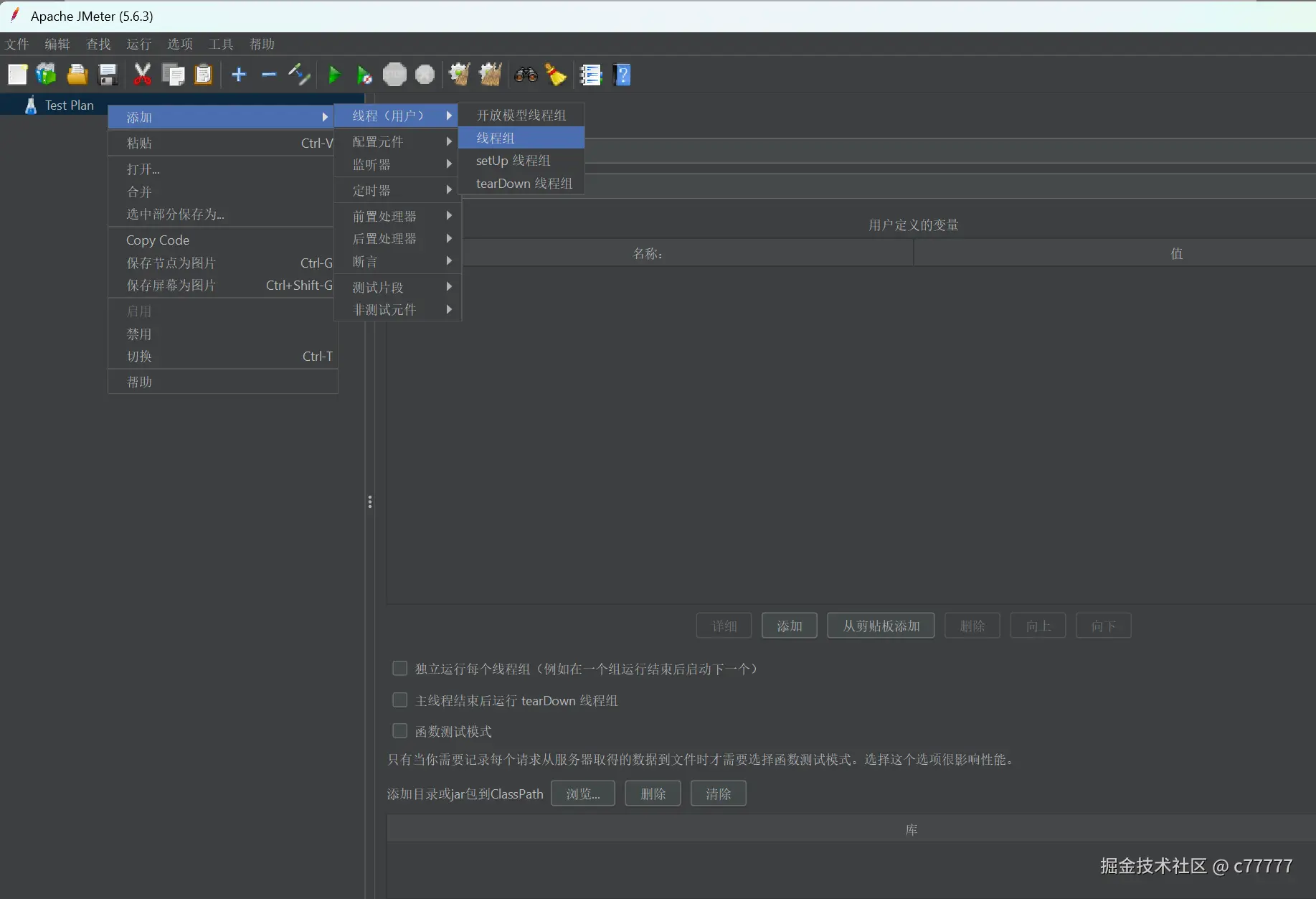The image size is (1316, 899).
Task: Choose 线程组 from the thread submenu
Action: (521, 138)
